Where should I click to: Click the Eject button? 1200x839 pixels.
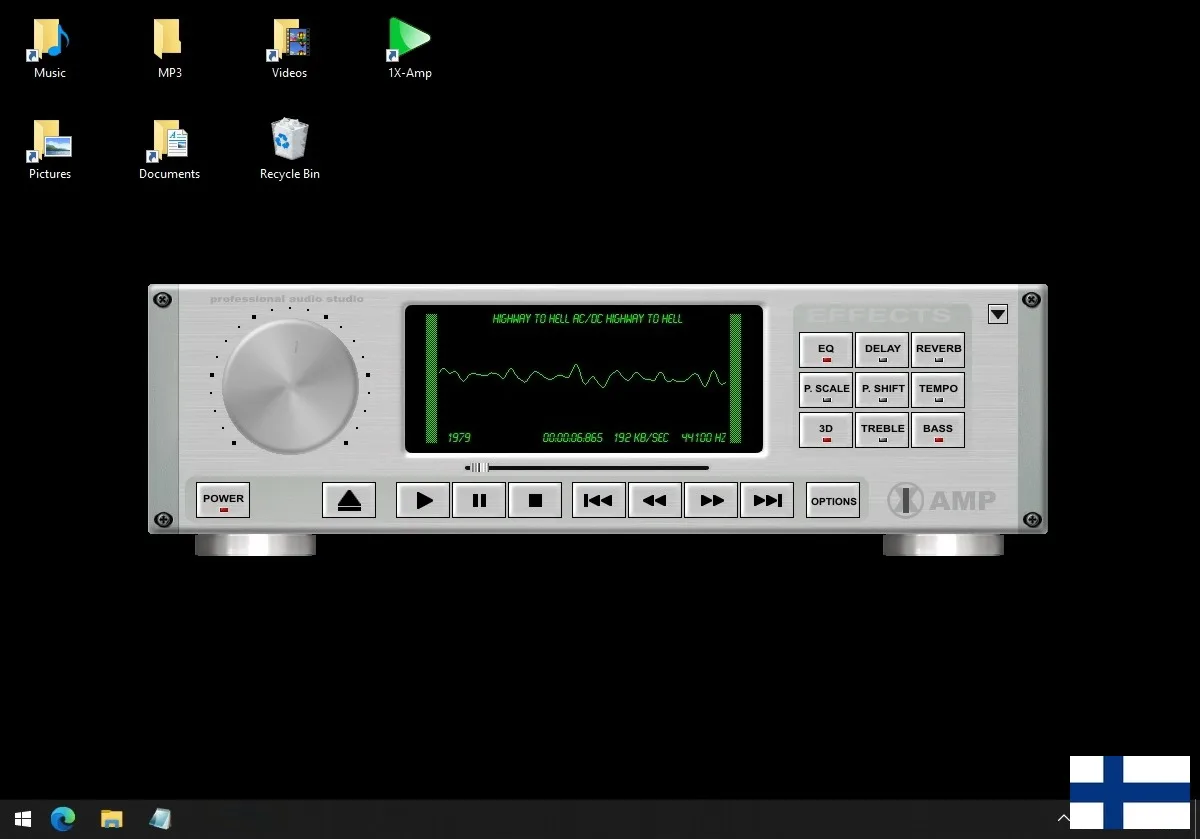pyautogui.click(x=349, y=501)
